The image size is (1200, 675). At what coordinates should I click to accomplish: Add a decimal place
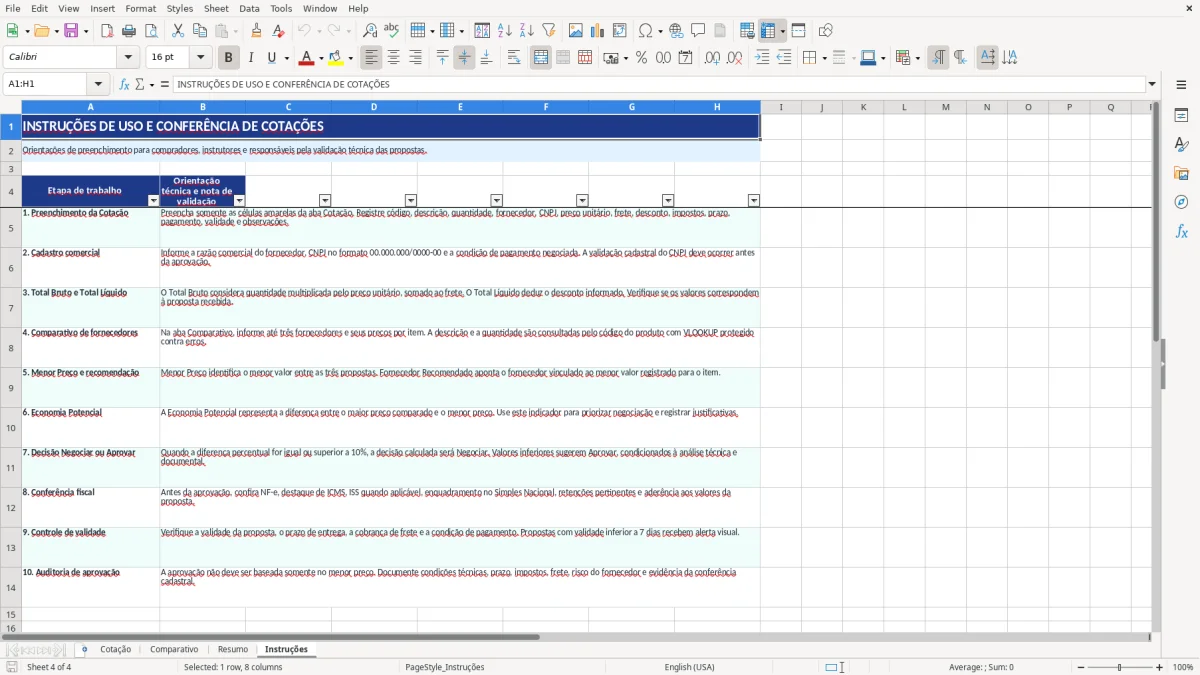(713, 58)
